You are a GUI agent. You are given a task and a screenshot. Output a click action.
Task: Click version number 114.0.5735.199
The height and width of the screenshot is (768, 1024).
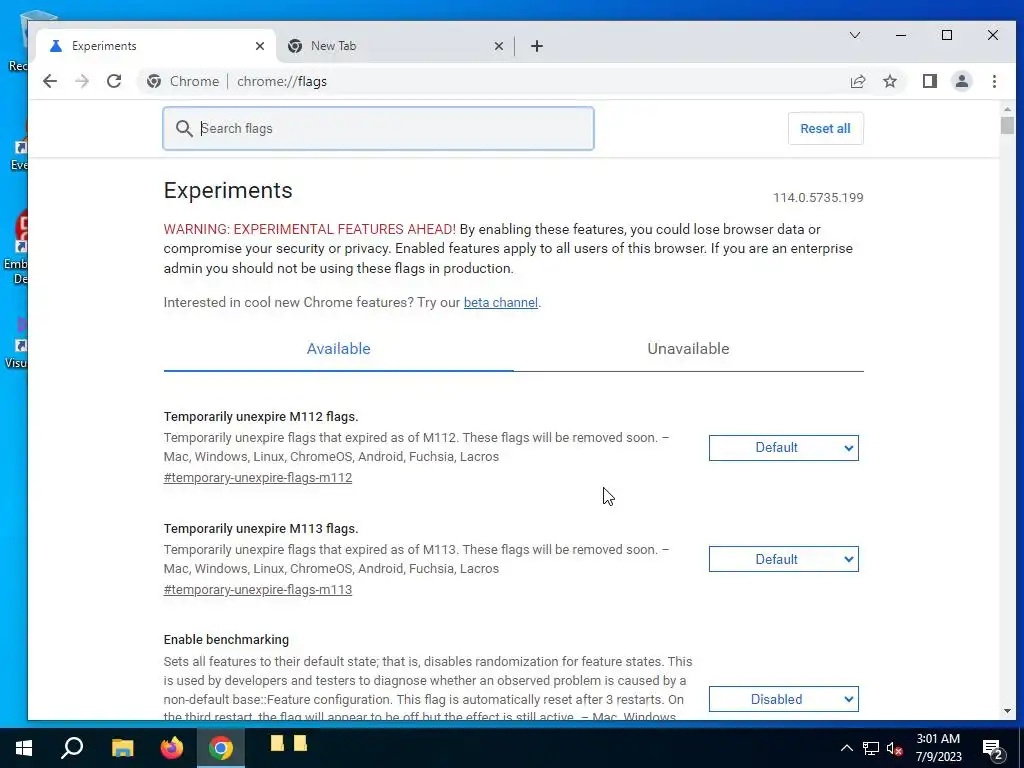click(x=818, y=197)
